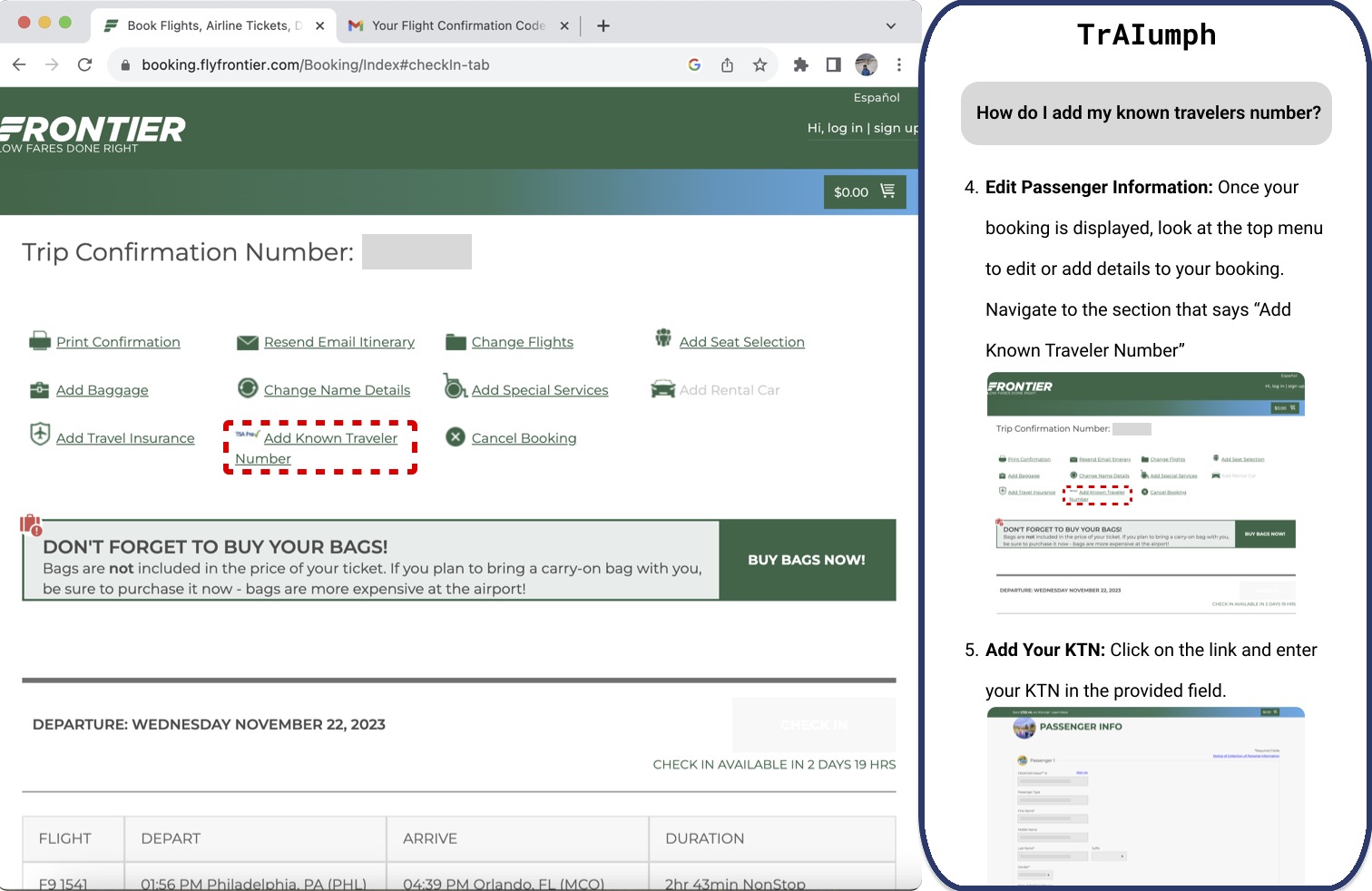The height and width of the screenshot is (891, 1372).
Task: Open Add Known Traveler Number link
Action: (317, 448)
